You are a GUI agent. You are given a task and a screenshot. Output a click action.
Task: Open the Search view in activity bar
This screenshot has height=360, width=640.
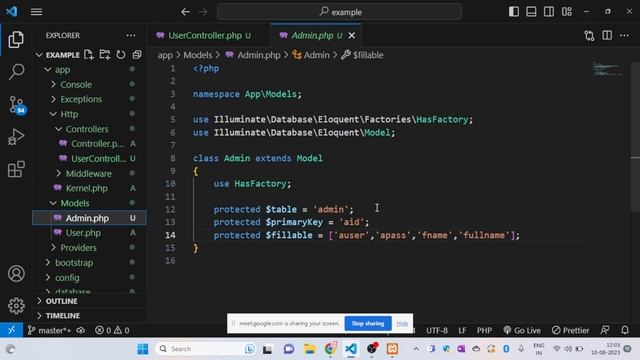(16, 71)
